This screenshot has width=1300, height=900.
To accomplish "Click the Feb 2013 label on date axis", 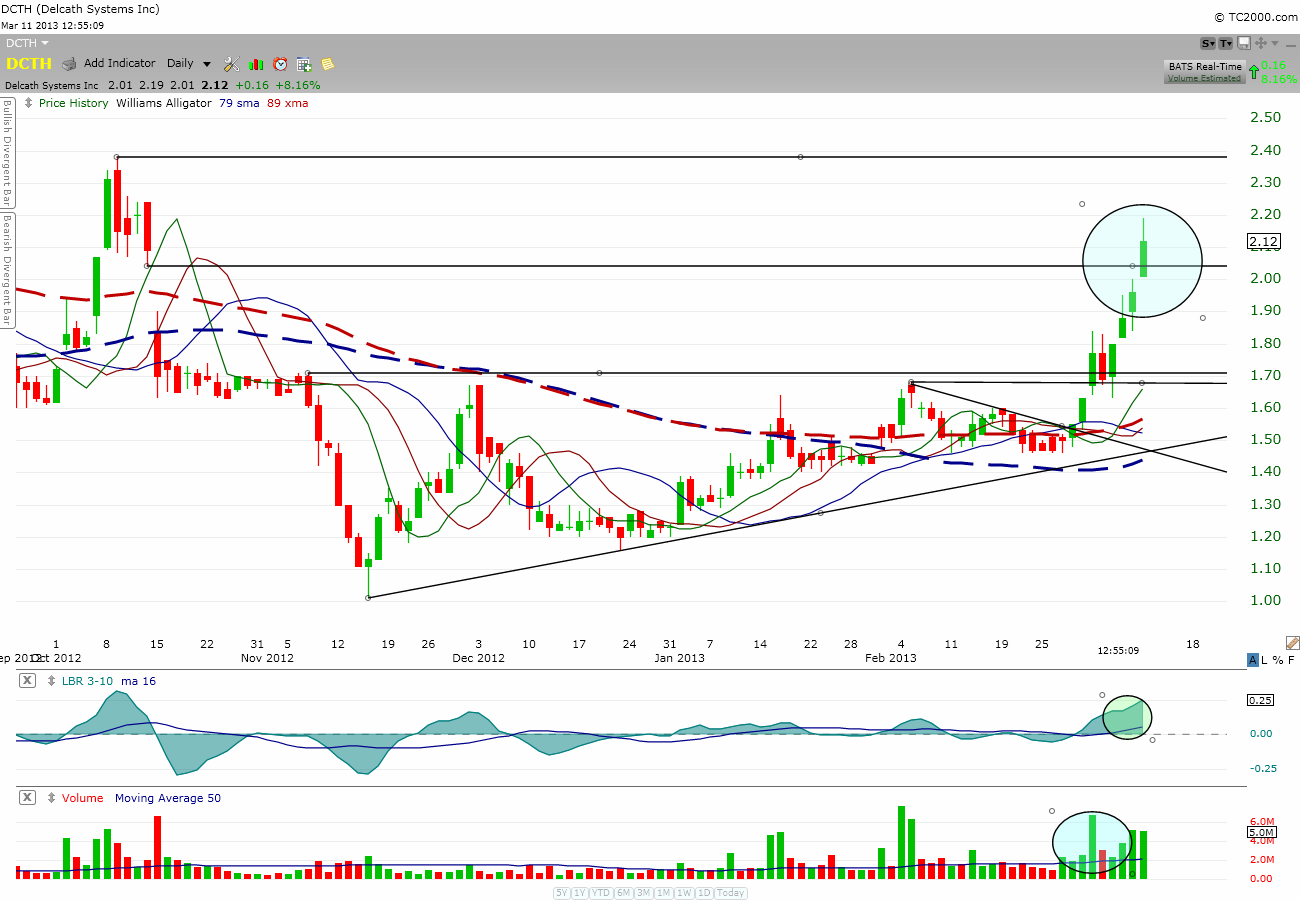I will coord(890,658).
